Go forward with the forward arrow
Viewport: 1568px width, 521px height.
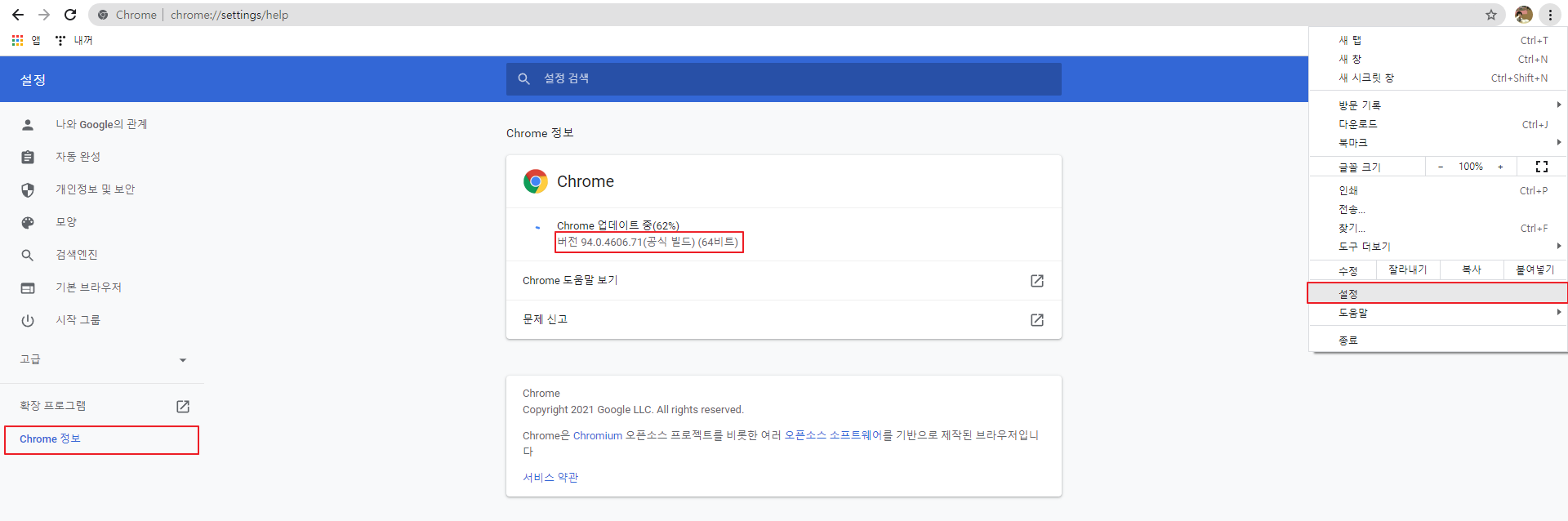pyautogui.click(x=44, y=15)
